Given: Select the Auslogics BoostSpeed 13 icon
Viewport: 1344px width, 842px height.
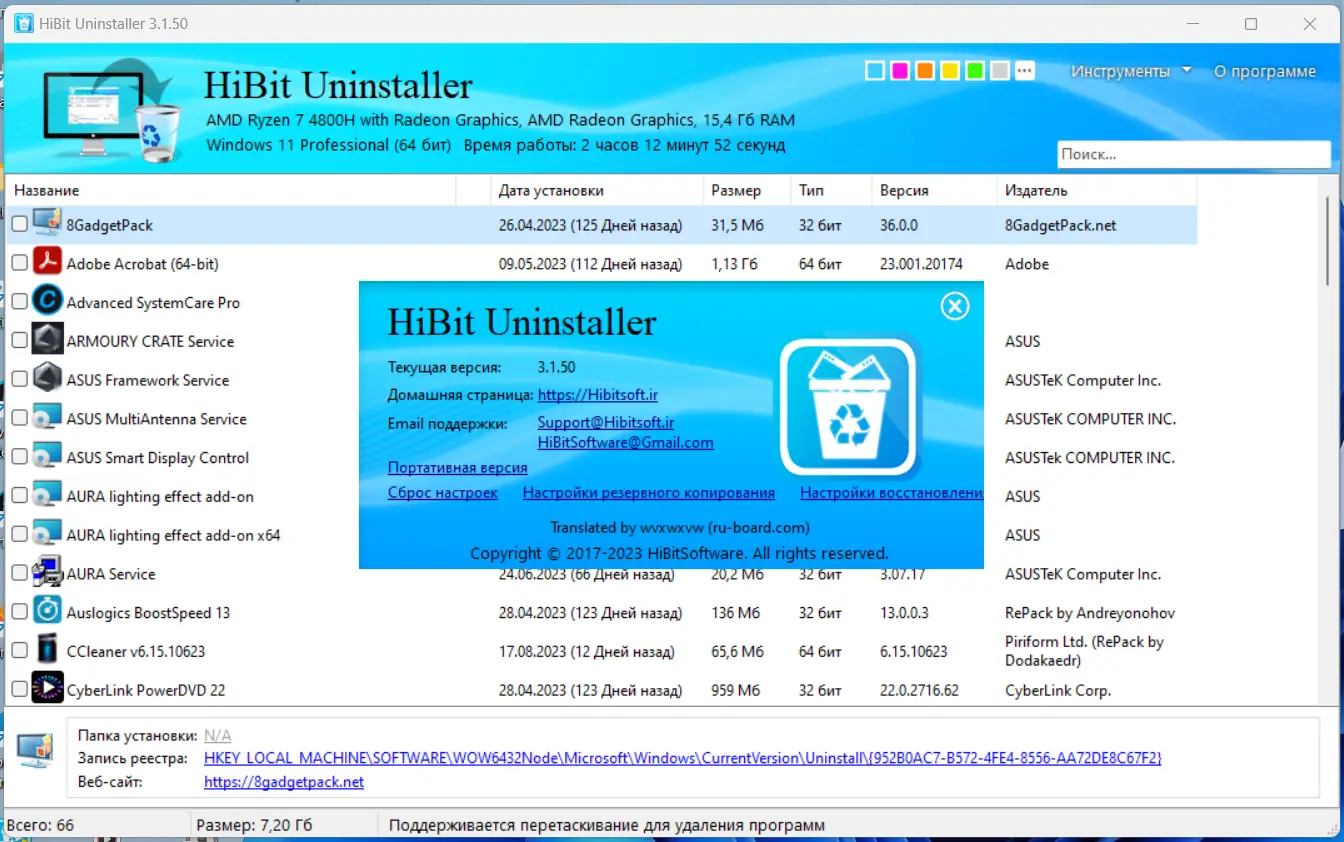Looking at the screenshot, I should click(48, 611).
